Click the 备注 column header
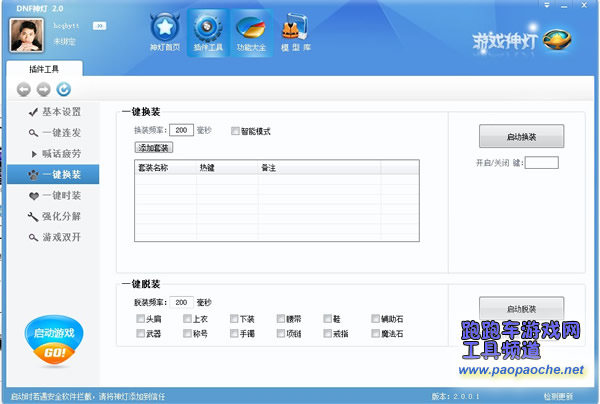Image resolution: width=600 pixels, height=404 pixels. coord(320,168)
